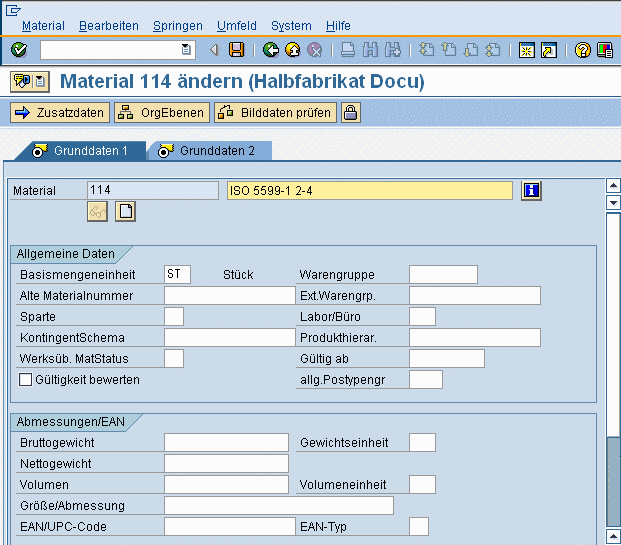
Task: Open Help with the question mark icon
Action: (x=583, y=50)
